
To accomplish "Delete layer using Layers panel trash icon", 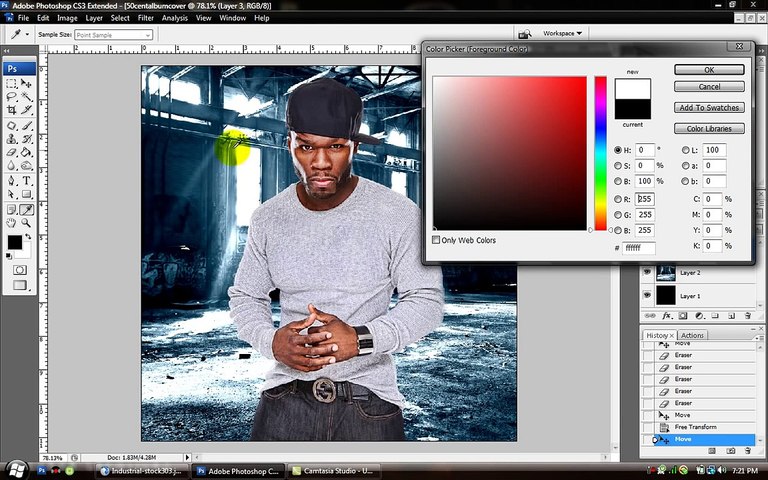I will coord(747,315).
